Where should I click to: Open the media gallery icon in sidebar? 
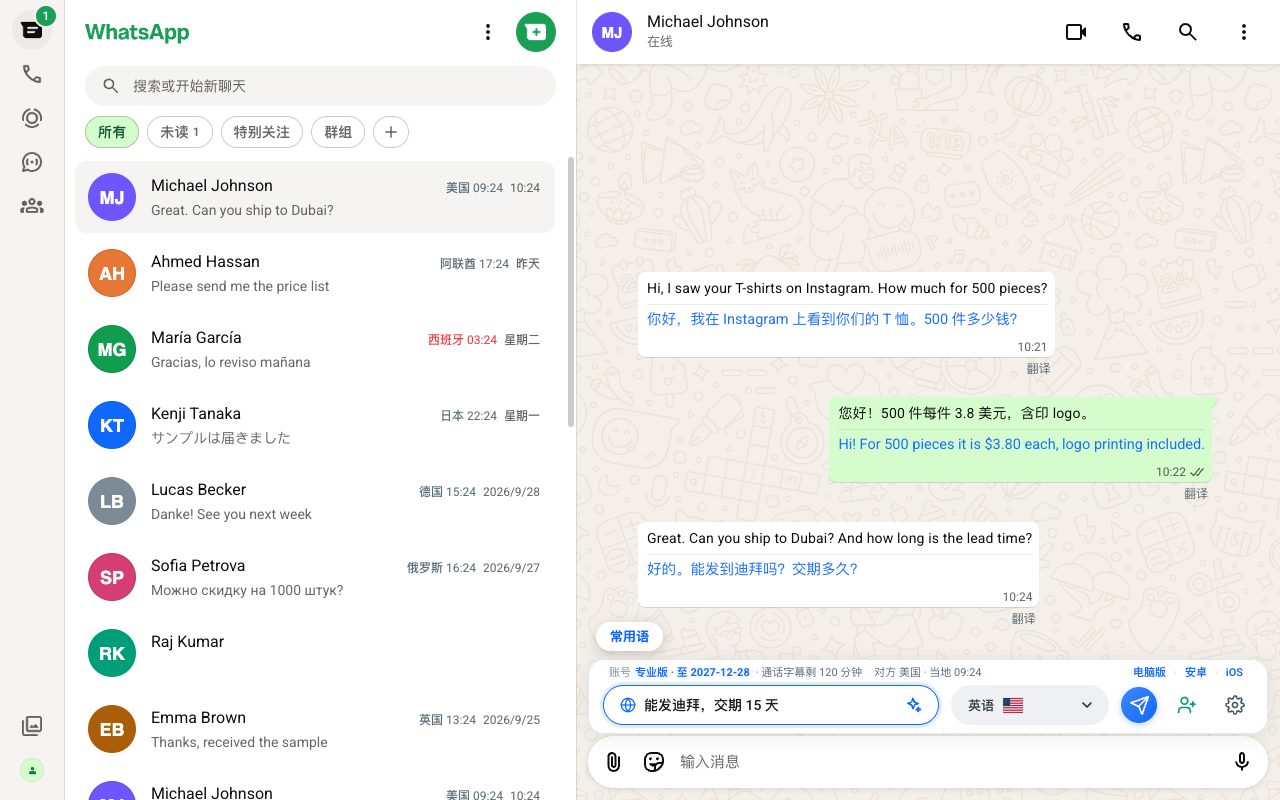point(32,726)
